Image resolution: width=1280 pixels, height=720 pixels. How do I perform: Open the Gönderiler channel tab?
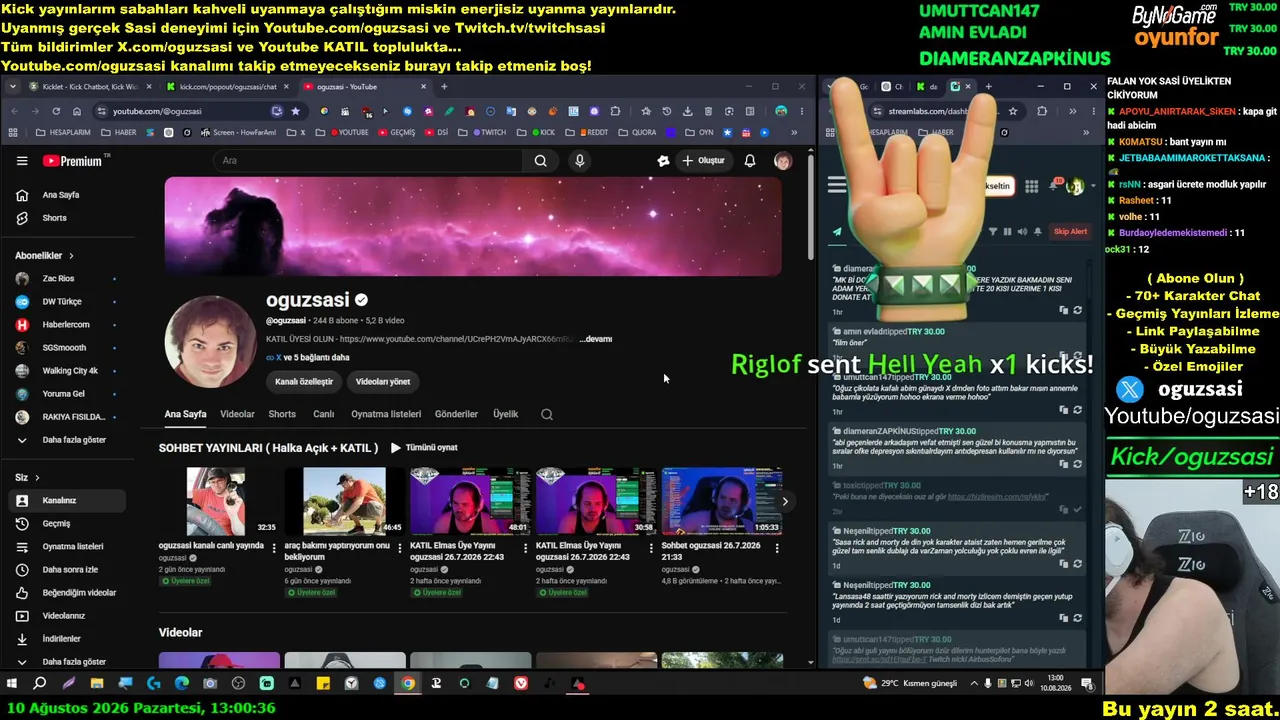tap(456, 414)
